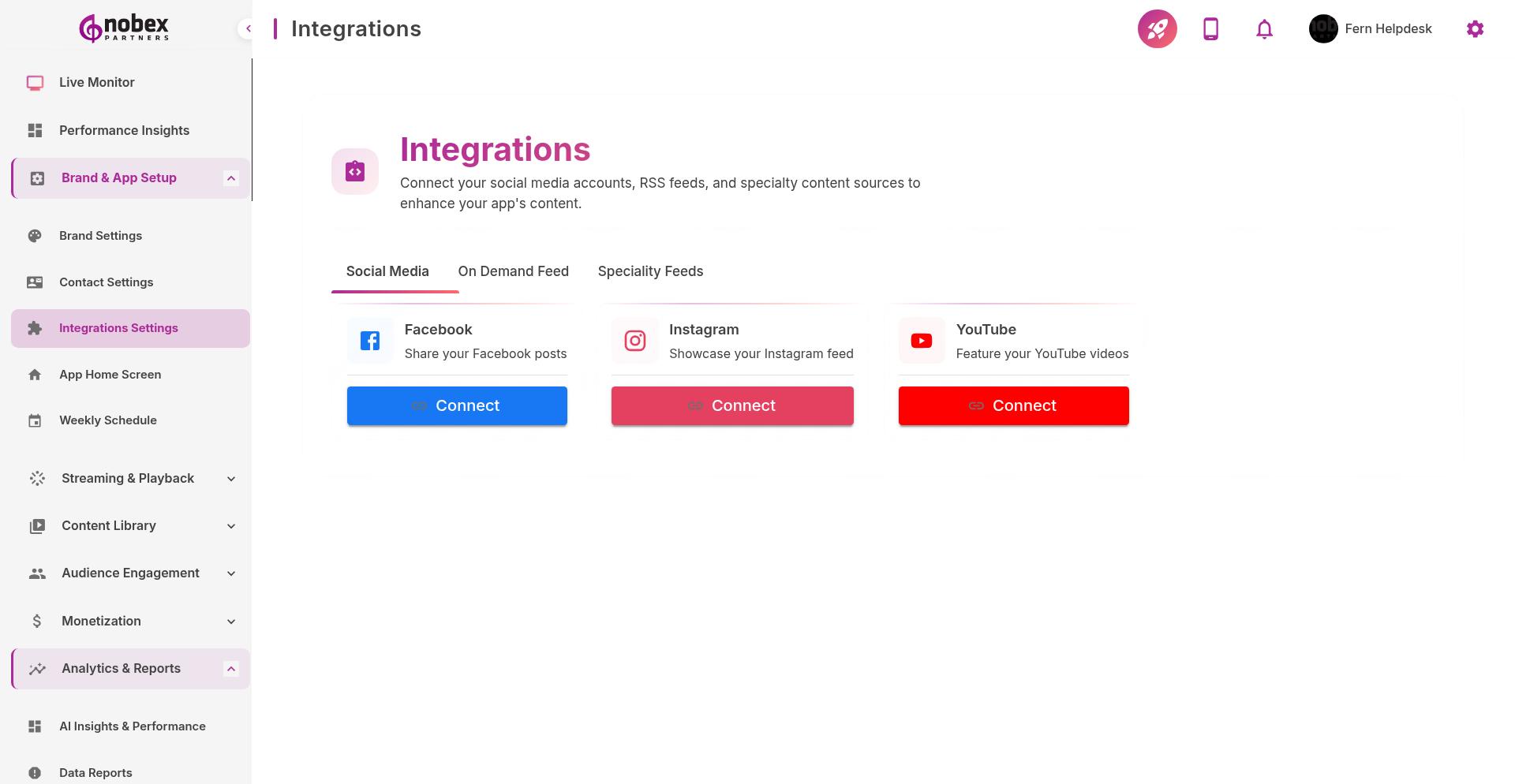Select the Live Monitor sidebar icon

[35, 82]
